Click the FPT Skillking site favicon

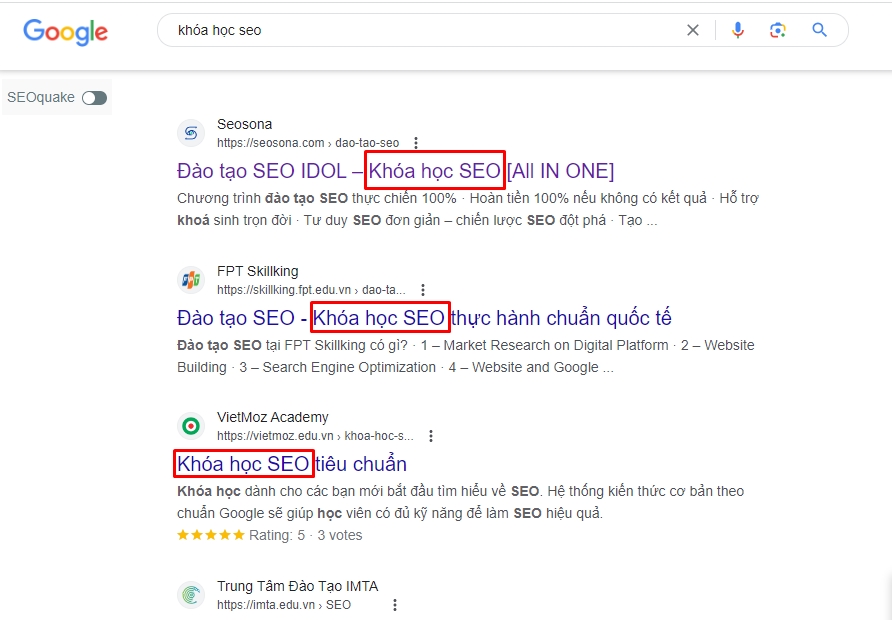coord(191,280)
